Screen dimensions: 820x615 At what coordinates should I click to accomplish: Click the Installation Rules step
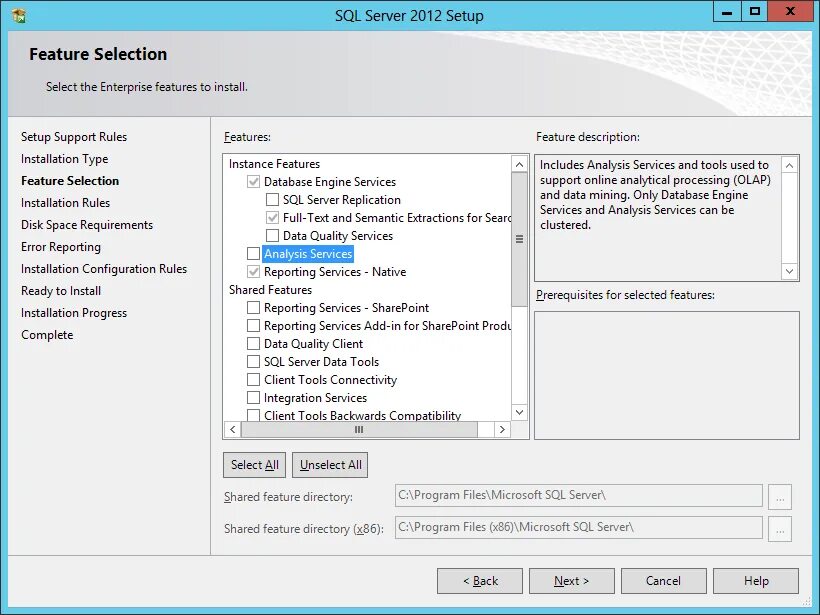(x=65, y=203)
